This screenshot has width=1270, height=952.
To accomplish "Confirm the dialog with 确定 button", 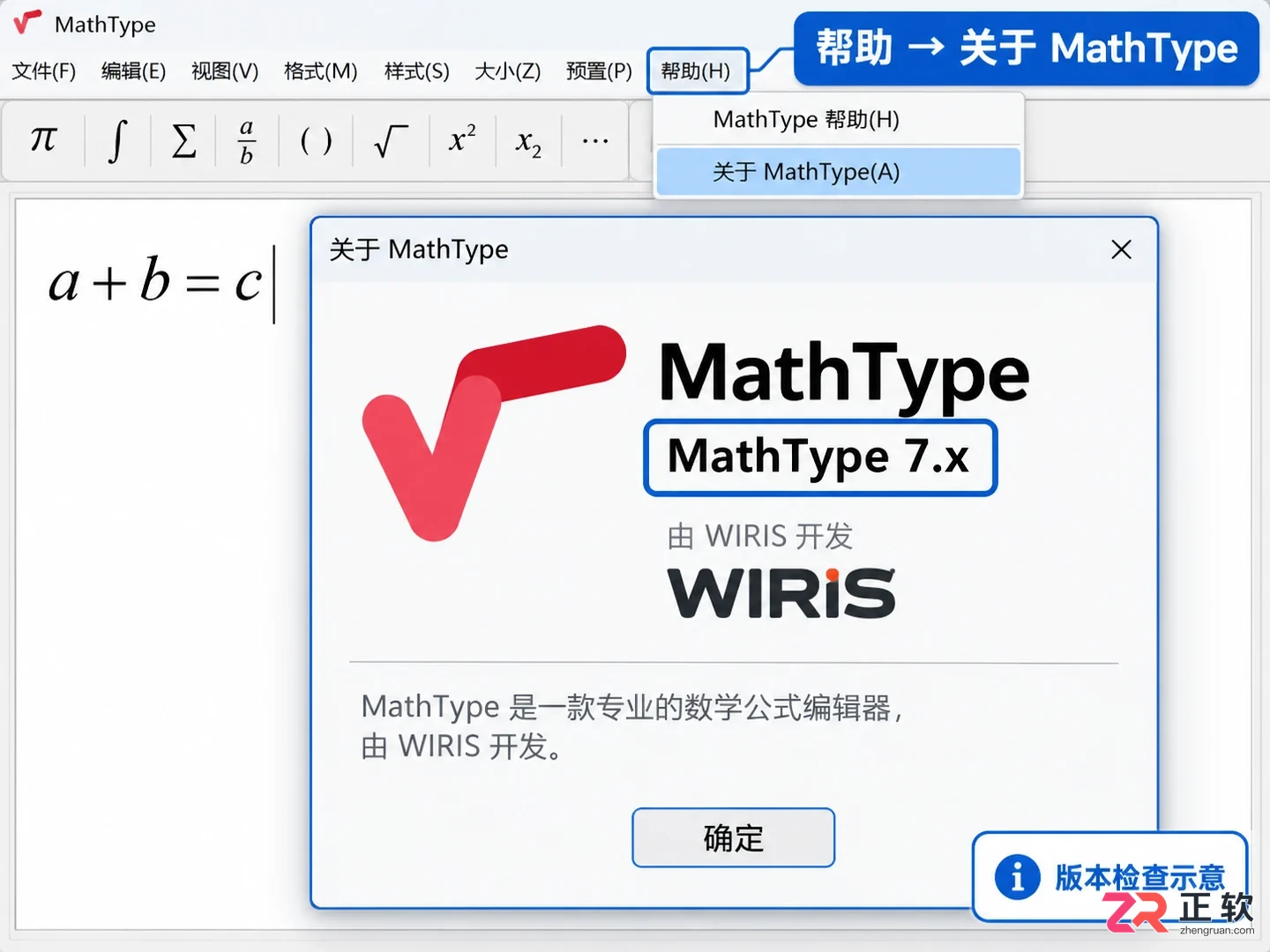I will click(733, 837).
